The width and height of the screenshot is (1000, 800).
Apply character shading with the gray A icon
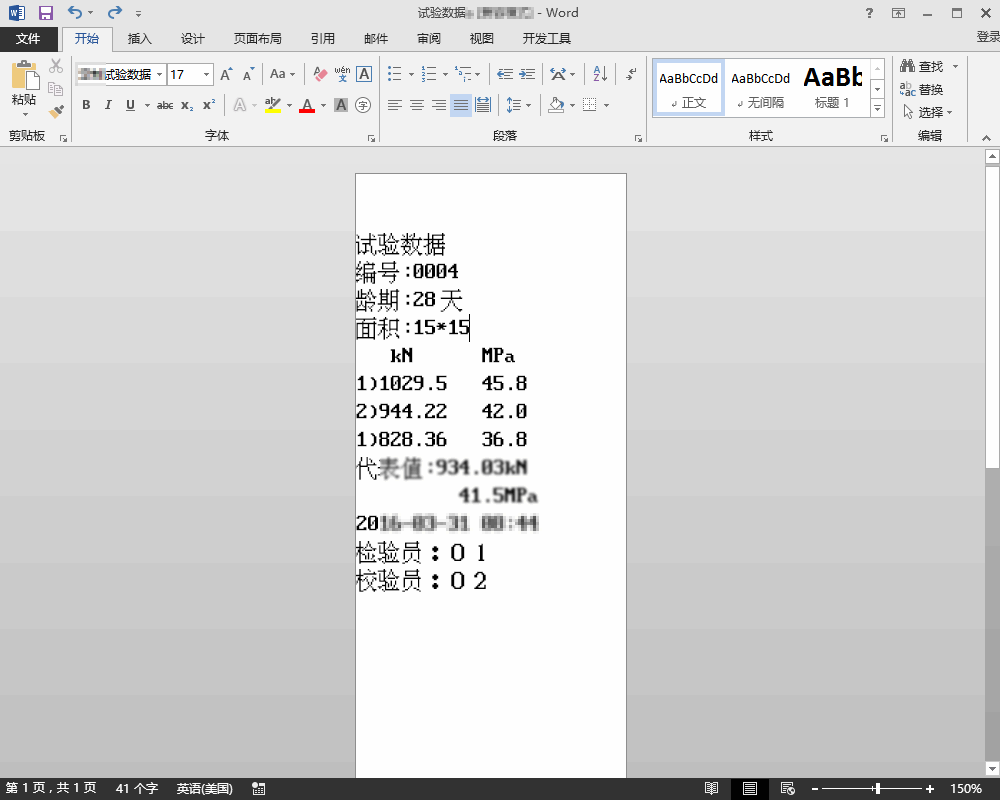click(x=341, y=105)
